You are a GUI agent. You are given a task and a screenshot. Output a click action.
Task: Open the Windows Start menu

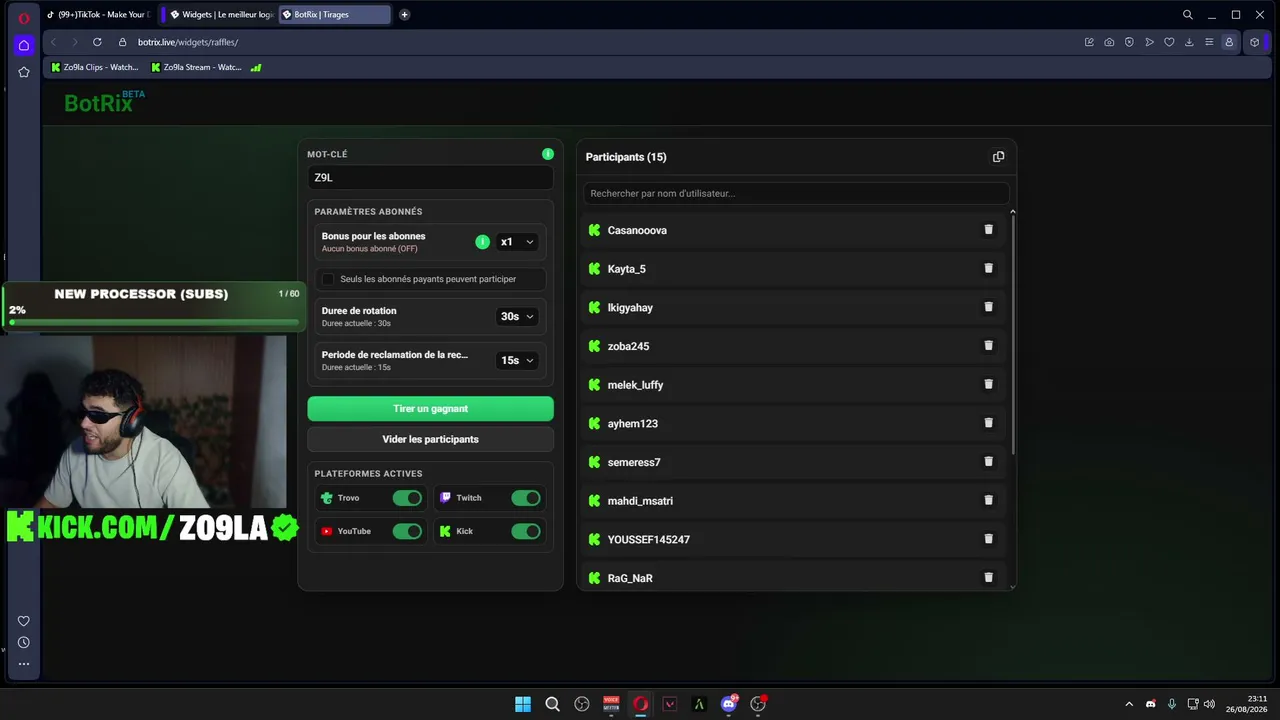[522, 704]
